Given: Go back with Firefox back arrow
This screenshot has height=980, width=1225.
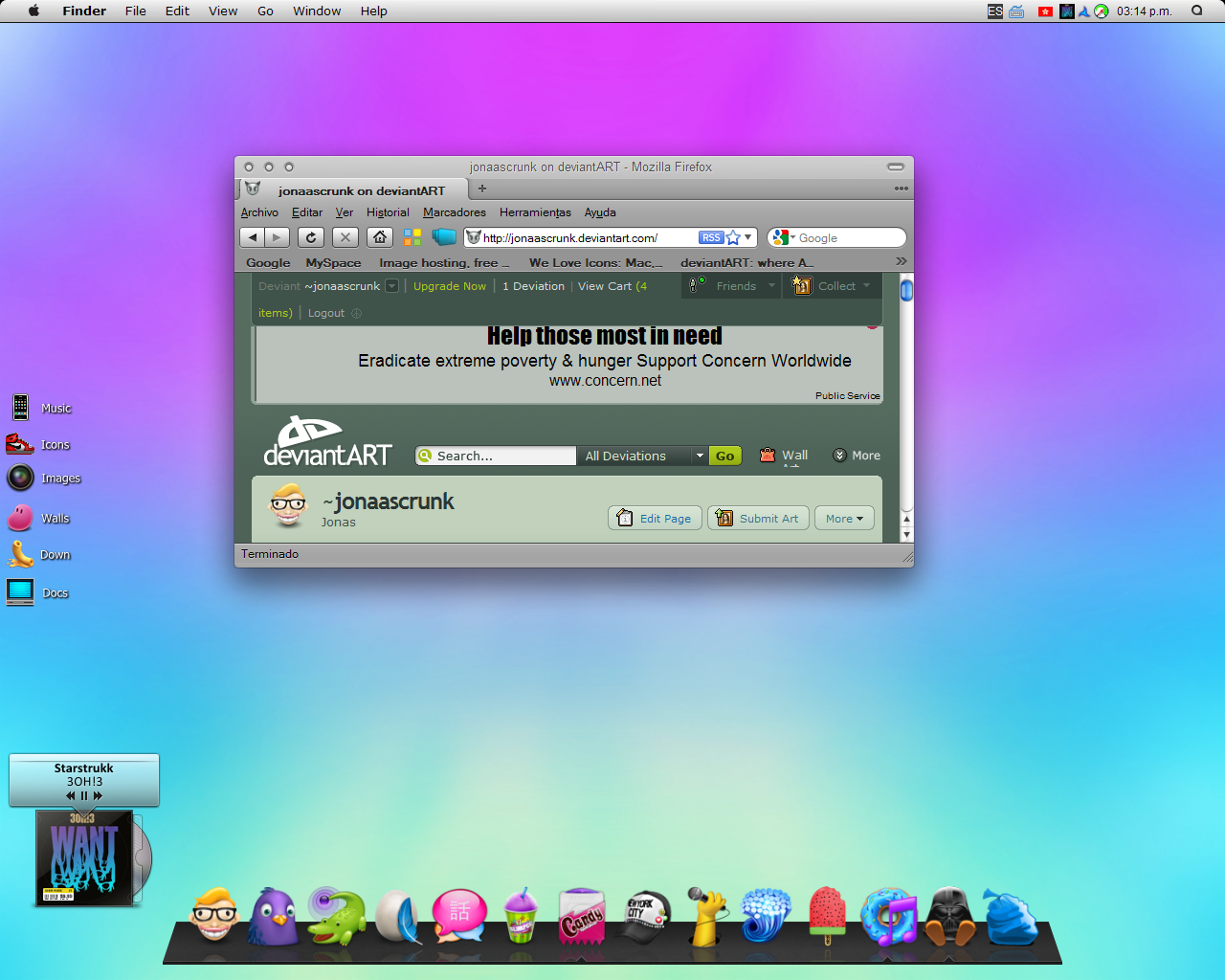Looking at the screenshot, I should [x=252, y=237].
